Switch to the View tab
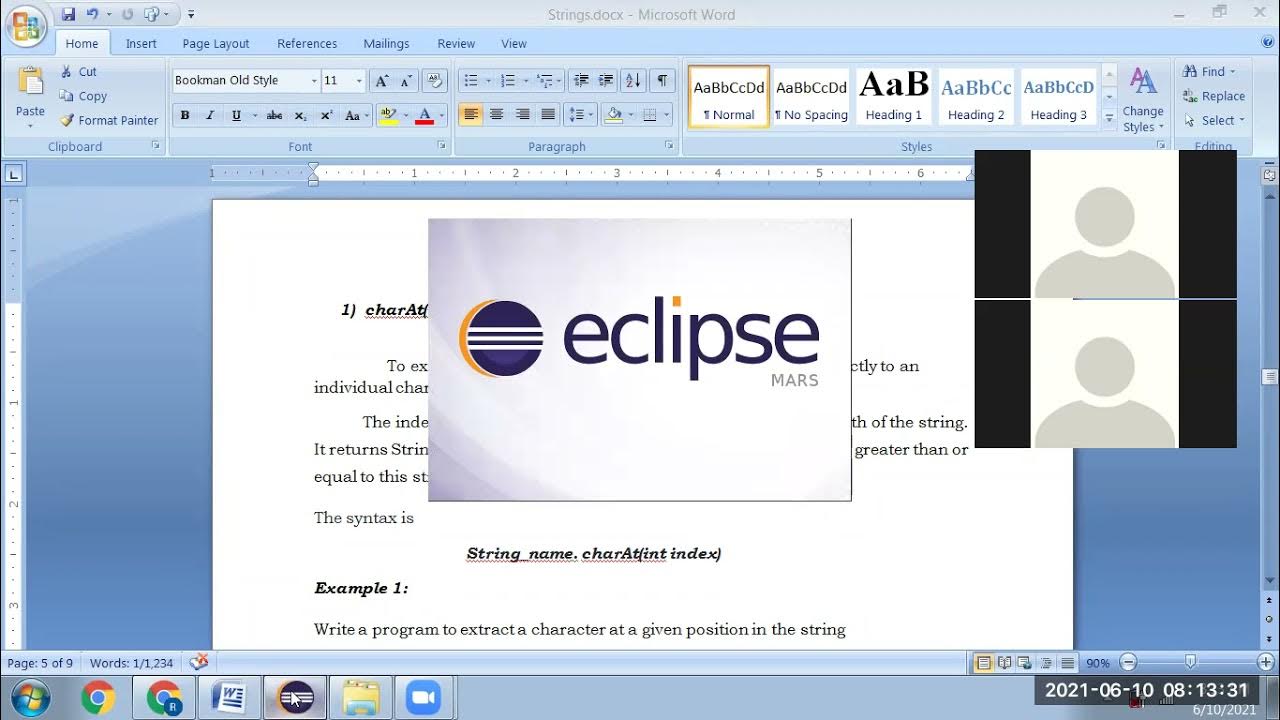Viewport: 1280px width, 720px height. [x=514, y=43]
